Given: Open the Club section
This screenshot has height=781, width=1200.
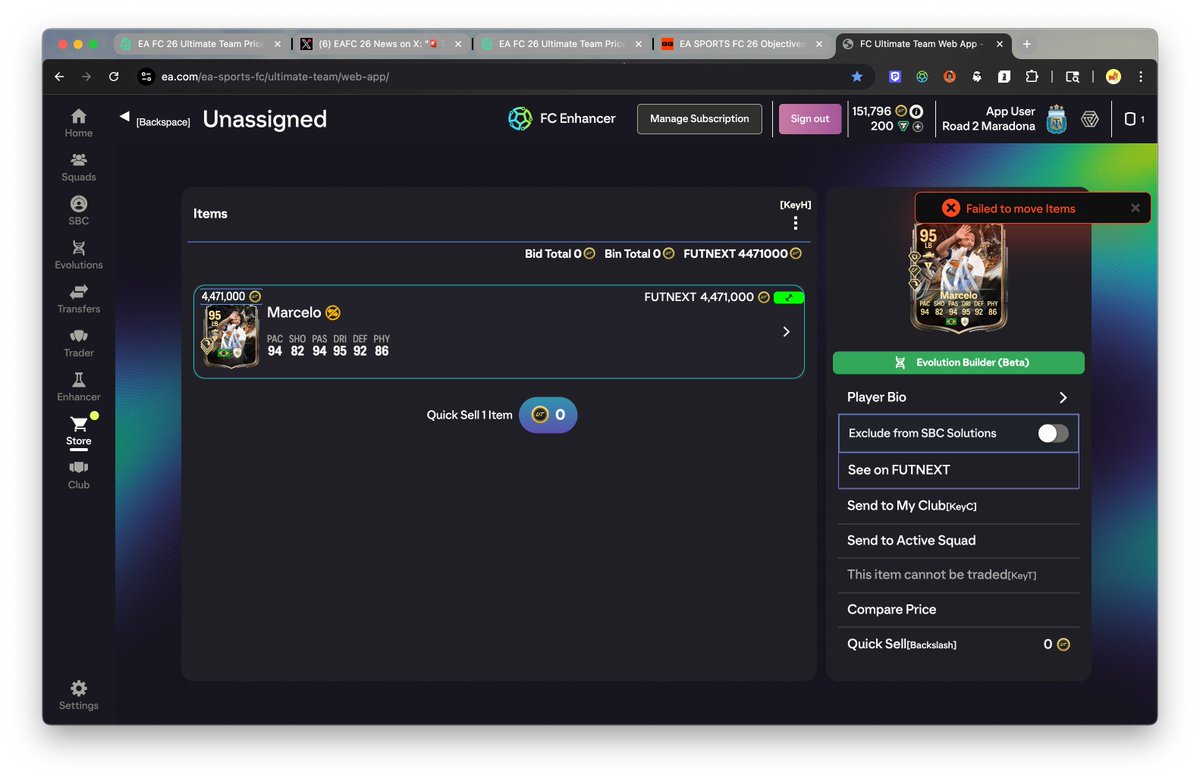Looking at the screenshot, I should 78,475.
